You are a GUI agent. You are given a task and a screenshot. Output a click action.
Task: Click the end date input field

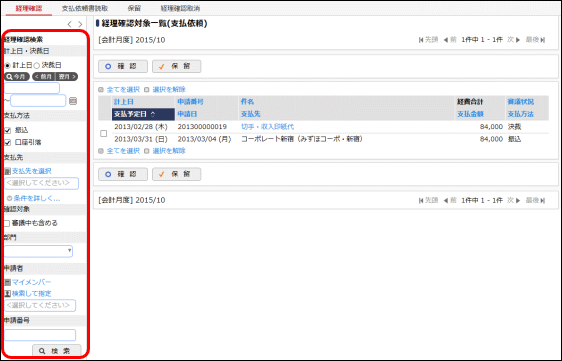pos(38,101)
